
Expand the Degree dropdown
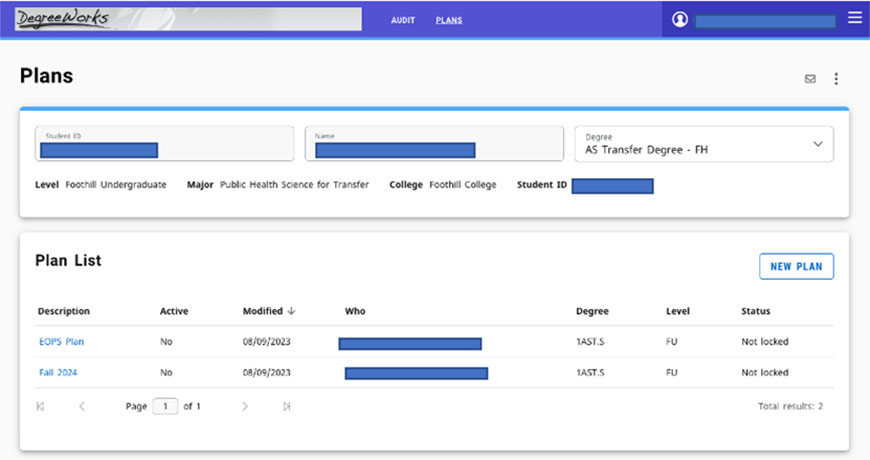tap(817, 144)
